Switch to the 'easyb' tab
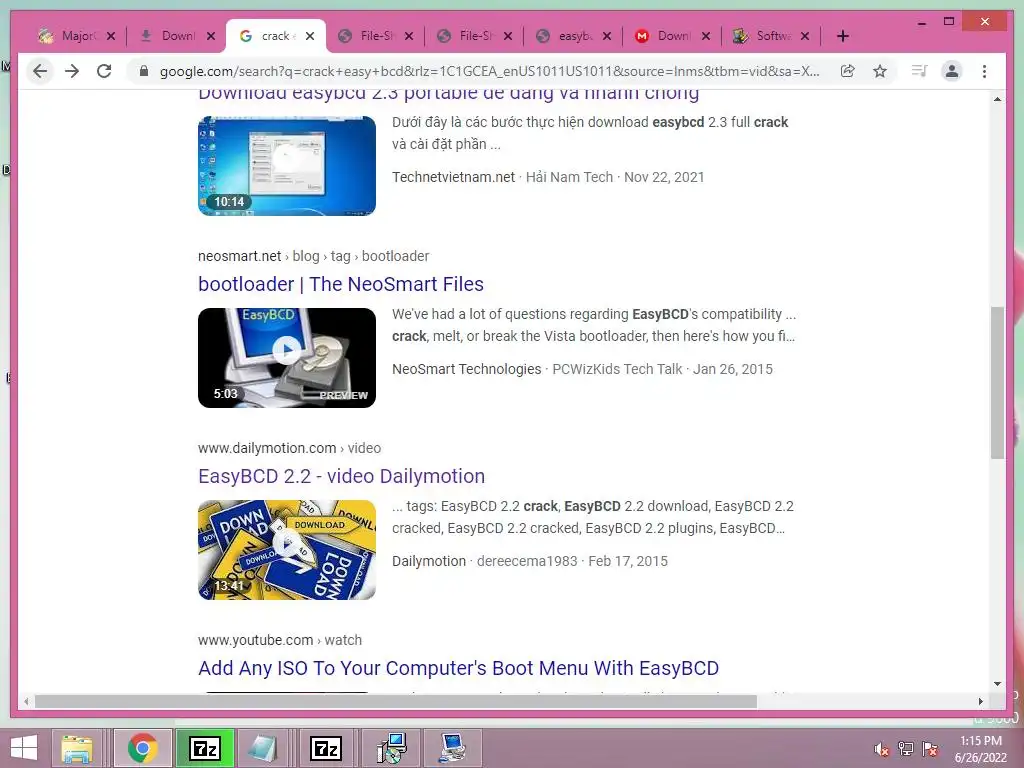Image resolution: width=1024 pixels, height=768 pixels. click(571, 36)
